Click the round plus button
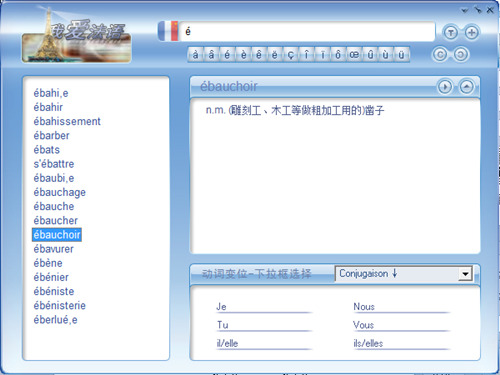This screenshot has width=500, height=375. click(x=471, y=33)
